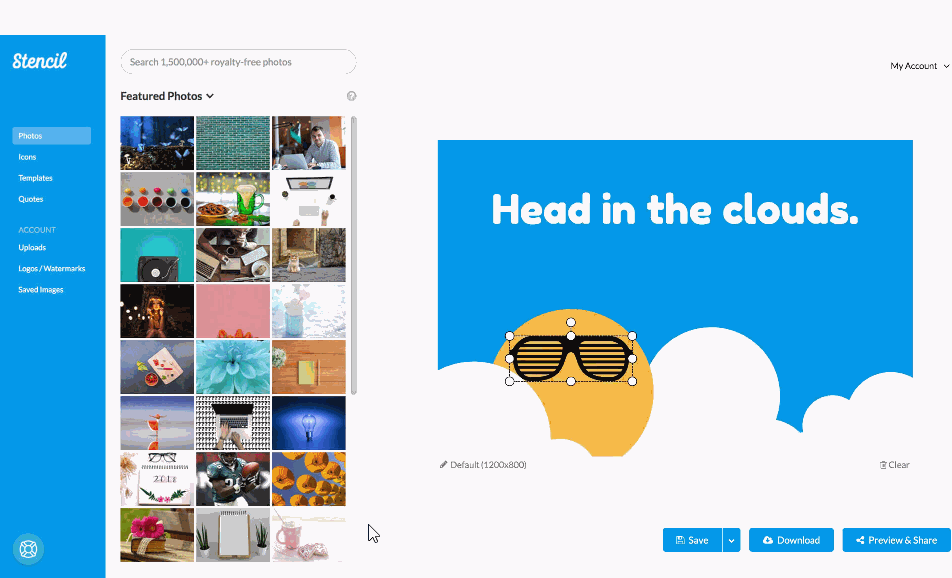The width and height of the screenshot is (952, 578).
Task: Click the help lifebuoy icon in sidebar
Action: (29, 549)
